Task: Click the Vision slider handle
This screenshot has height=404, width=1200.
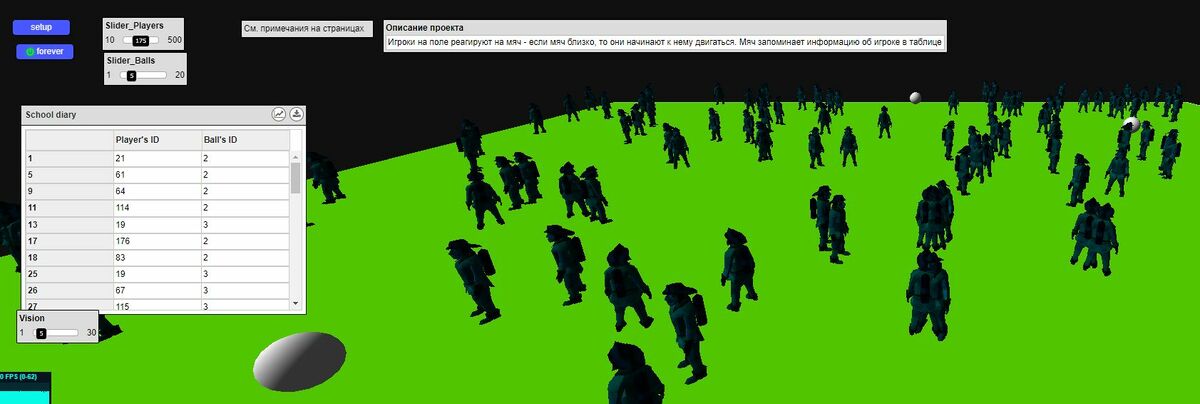Action: 41,333
